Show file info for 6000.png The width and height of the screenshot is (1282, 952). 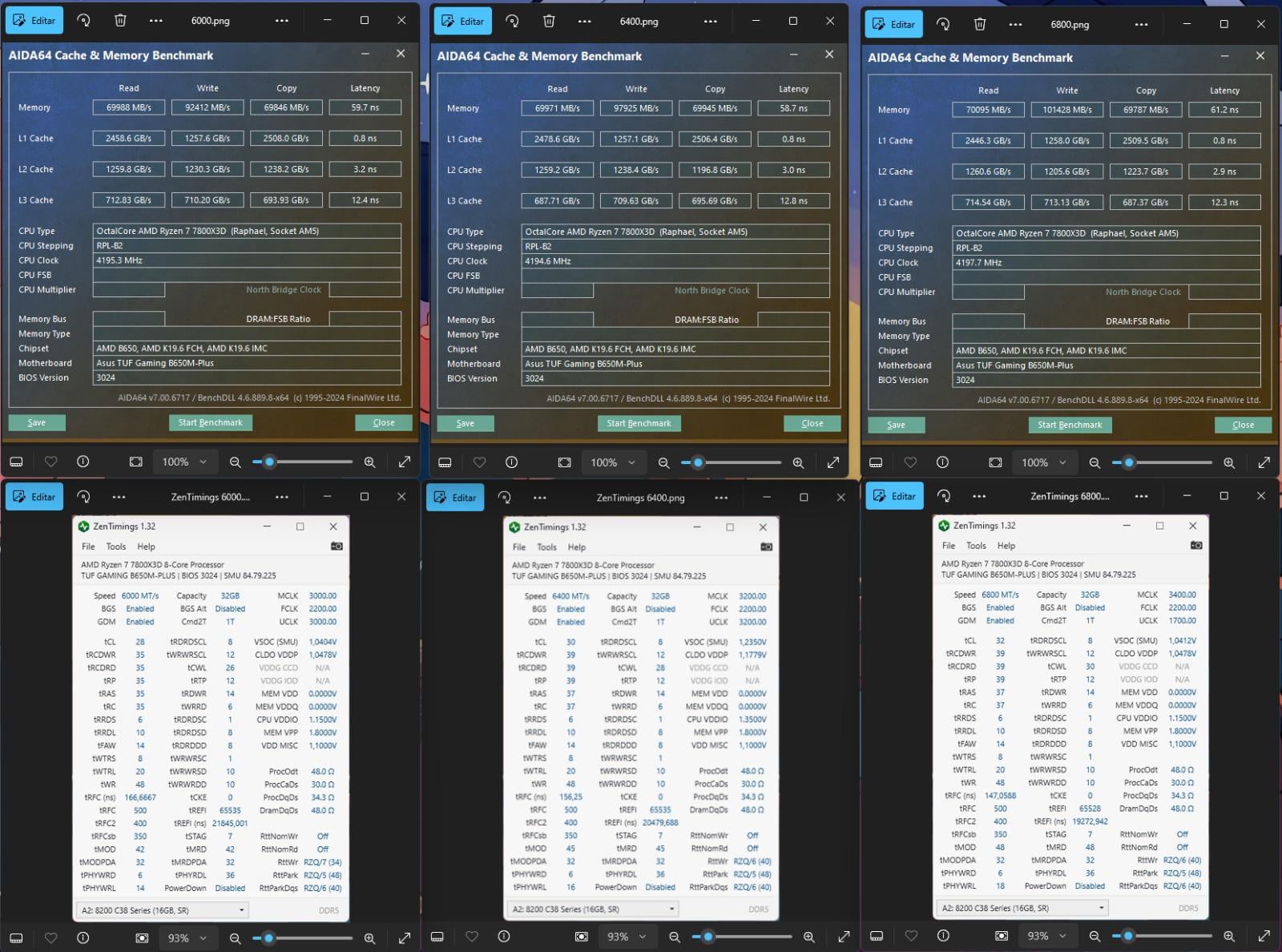coord(83,462)
